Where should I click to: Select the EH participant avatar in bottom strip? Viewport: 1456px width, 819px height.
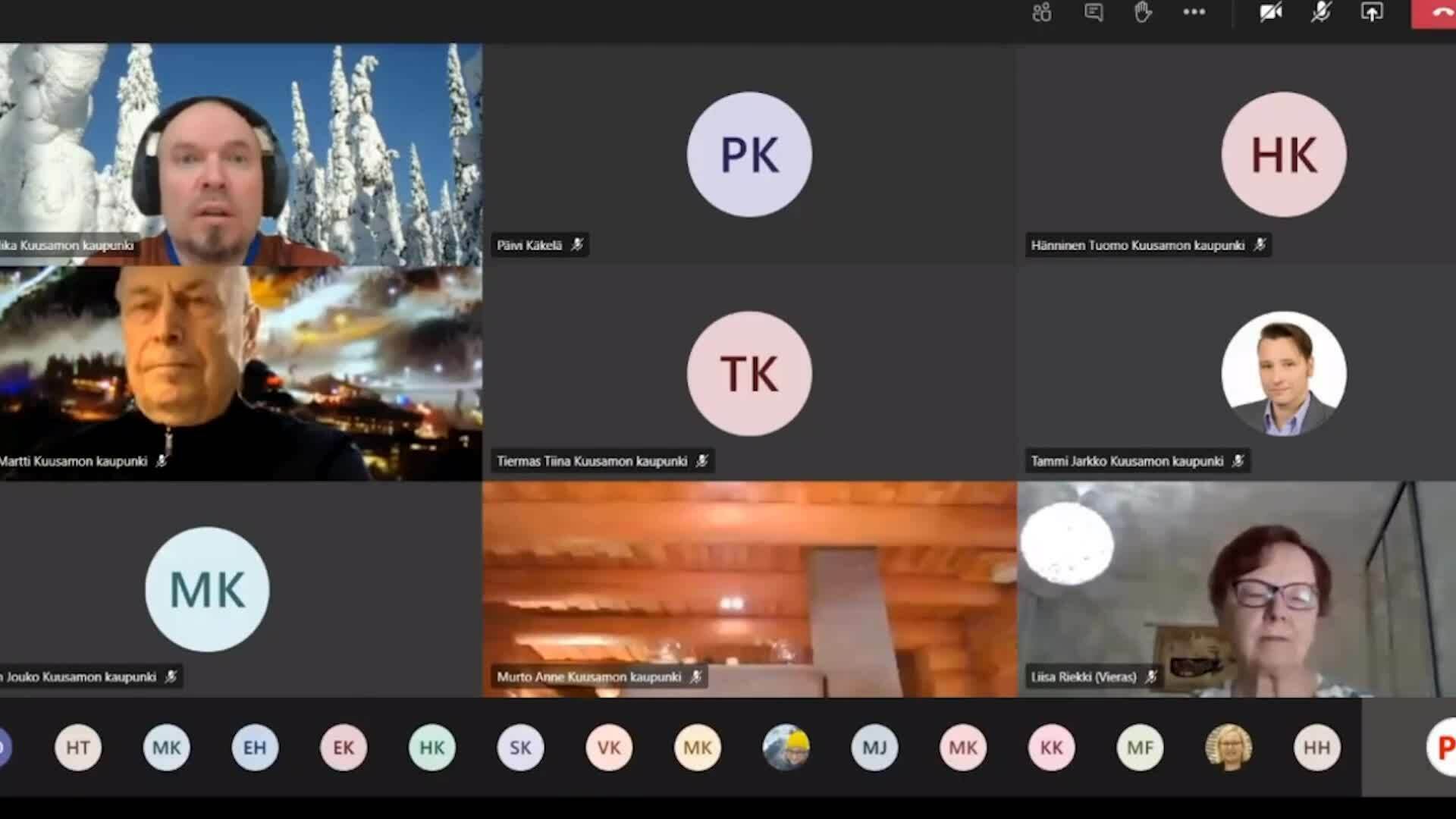[255, 748]
